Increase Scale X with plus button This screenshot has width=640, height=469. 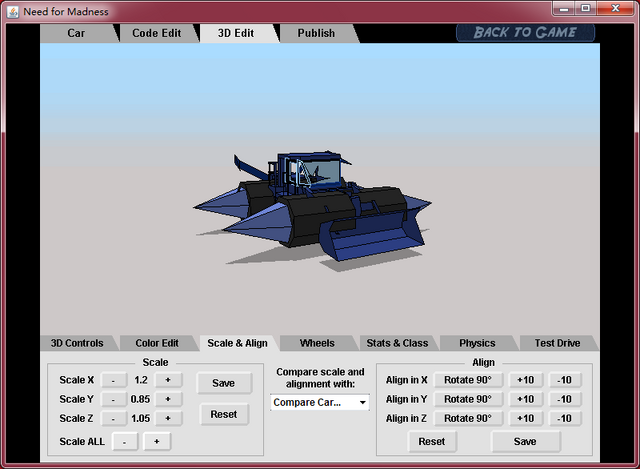[168, 380]
